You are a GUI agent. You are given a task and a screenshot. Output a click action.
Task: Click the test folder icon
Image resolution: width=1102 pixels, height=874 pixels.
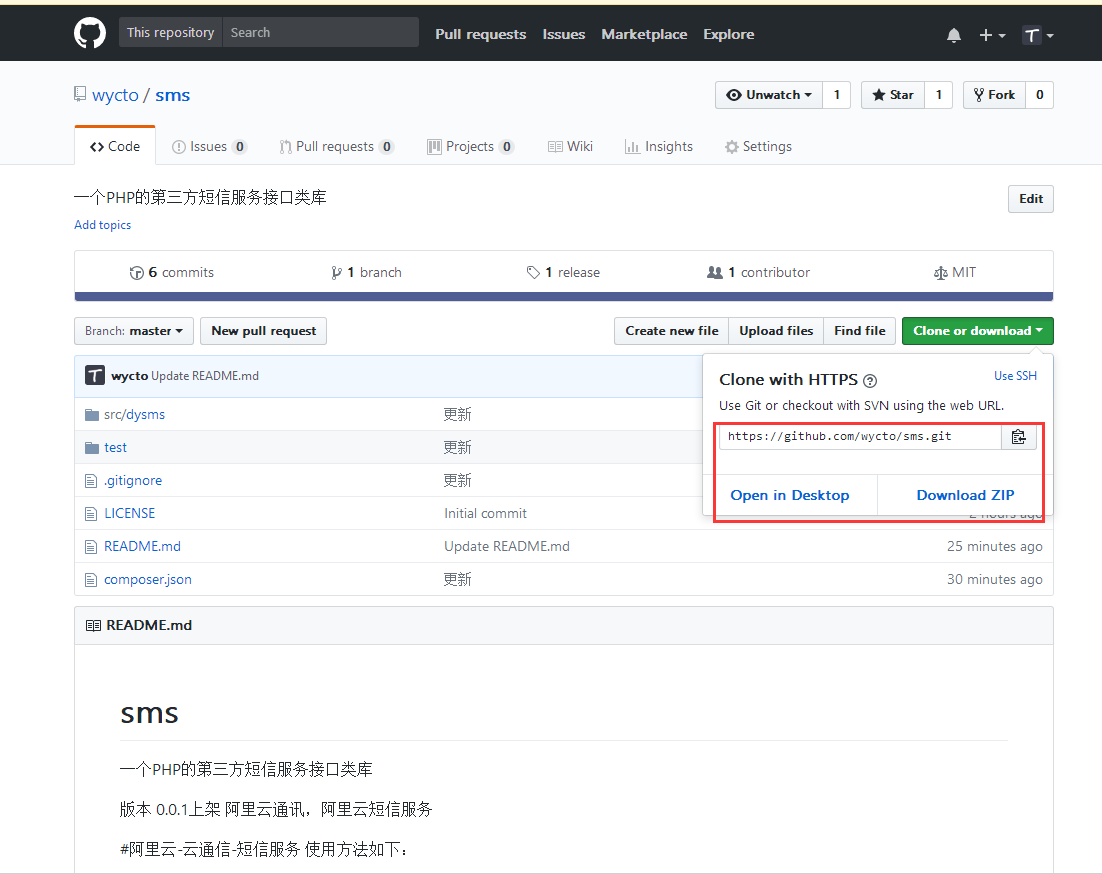pos(91,448)
